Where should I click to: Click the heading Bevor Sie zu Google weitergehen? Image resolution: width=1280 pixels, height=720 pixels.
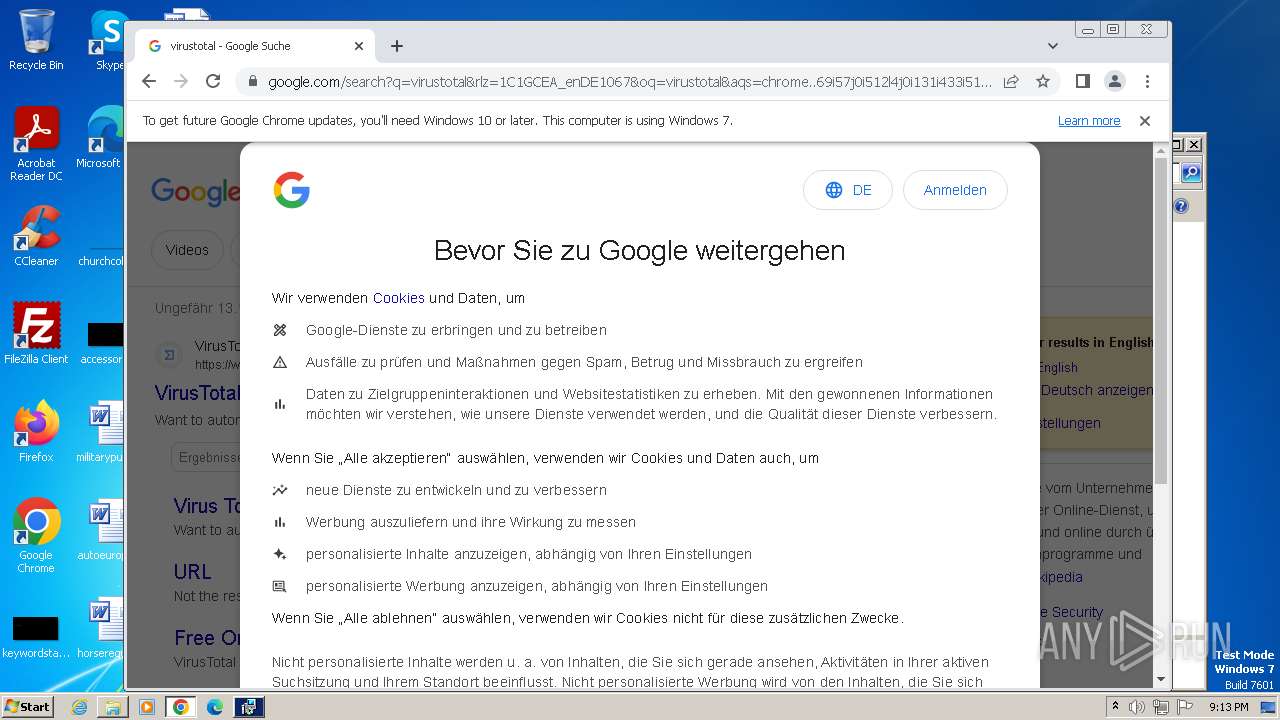(640, 250)
